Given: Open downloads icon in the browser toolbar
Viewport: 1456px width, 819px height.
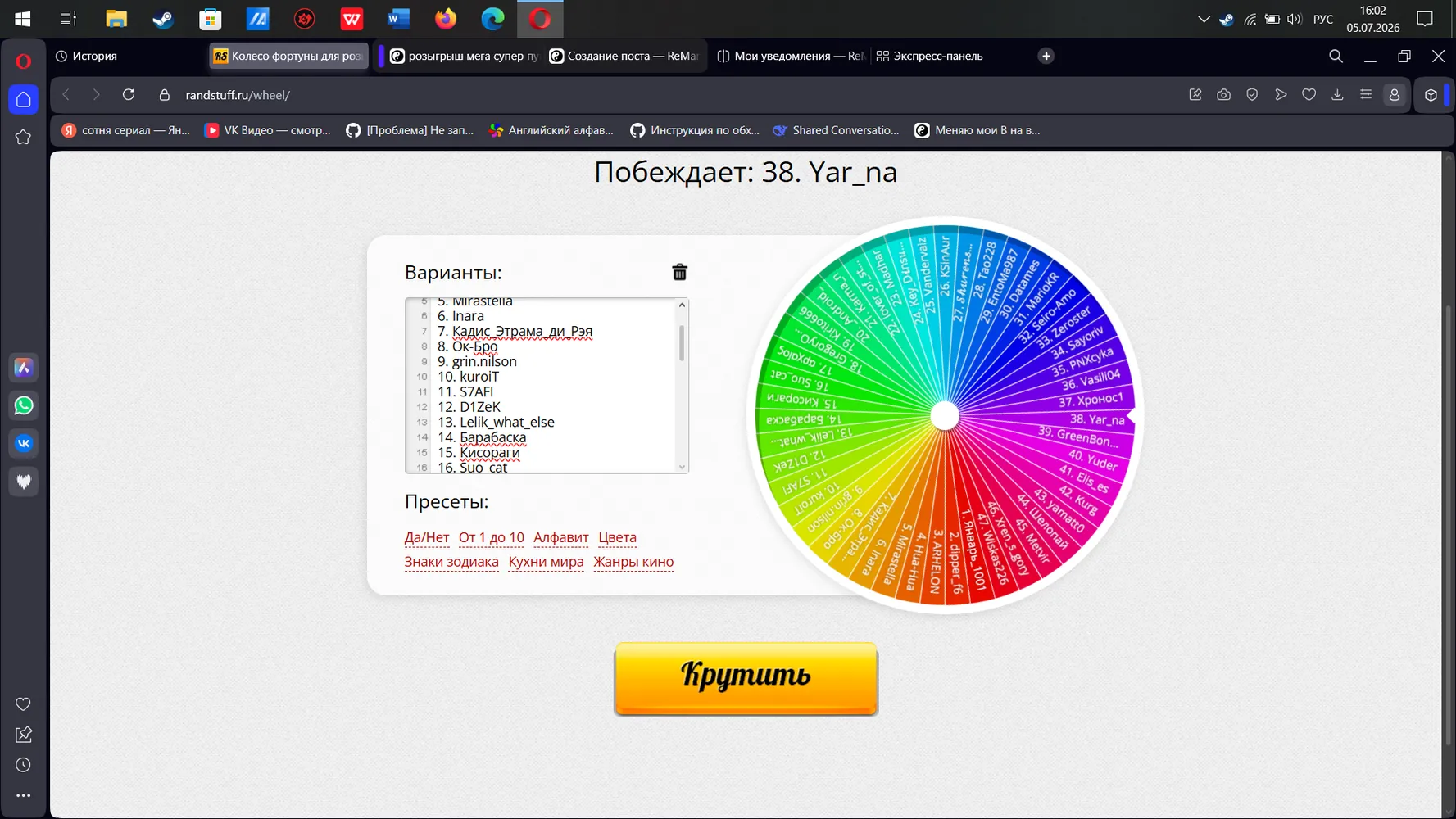Looking at the screenshot, I should coord(1337,95).
